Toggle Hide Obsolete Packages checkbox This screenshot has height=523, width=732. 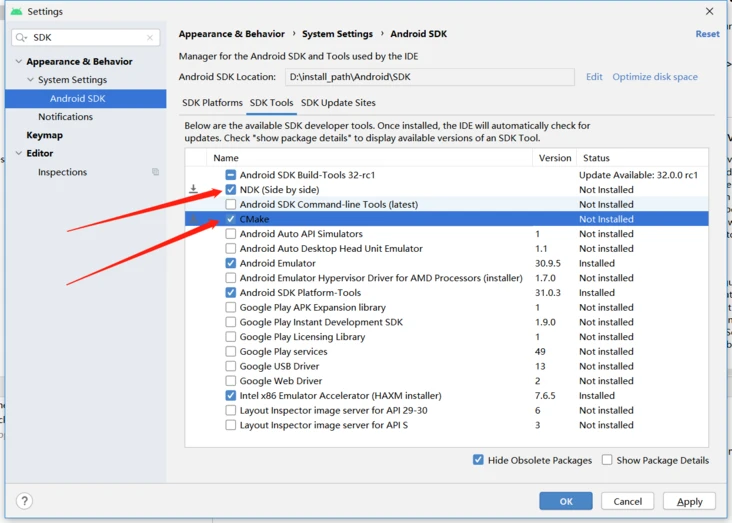click(x=478, y=460)
